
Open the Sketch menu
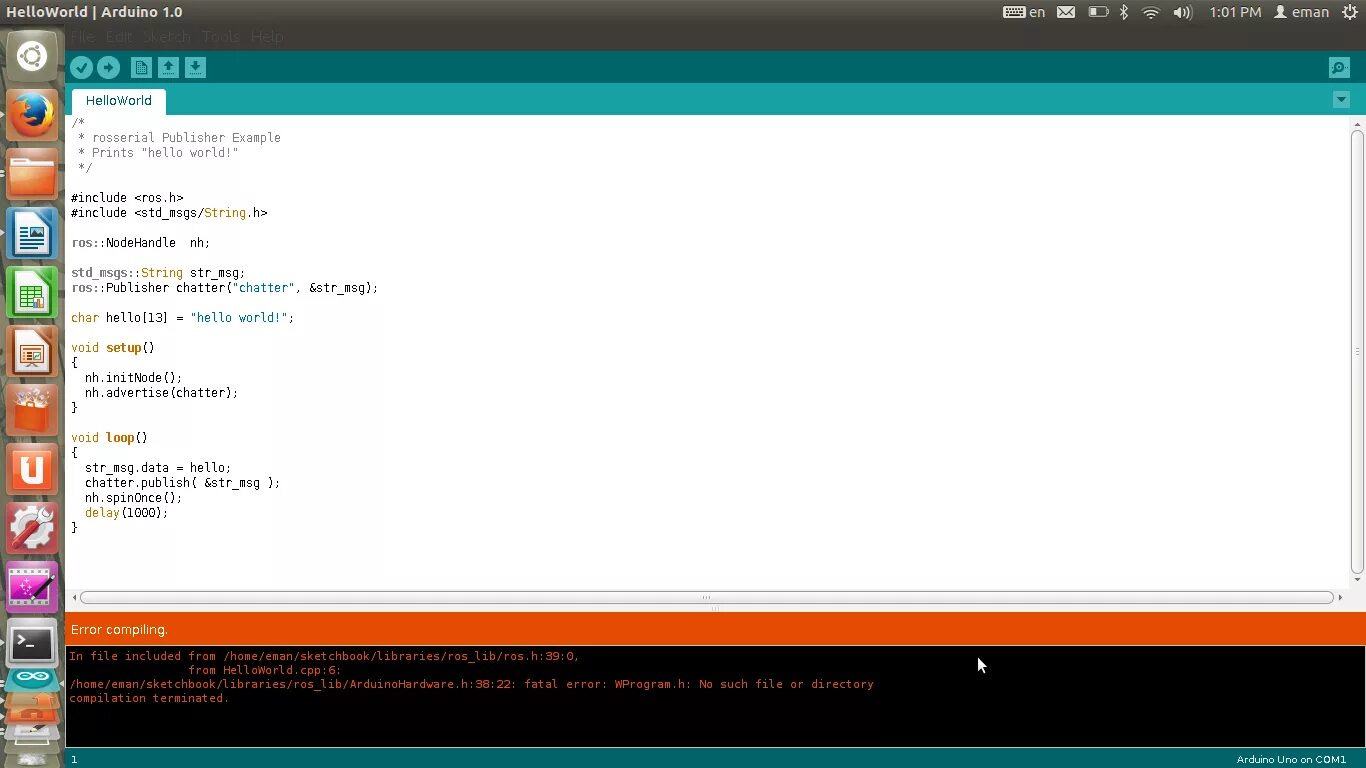166,37
